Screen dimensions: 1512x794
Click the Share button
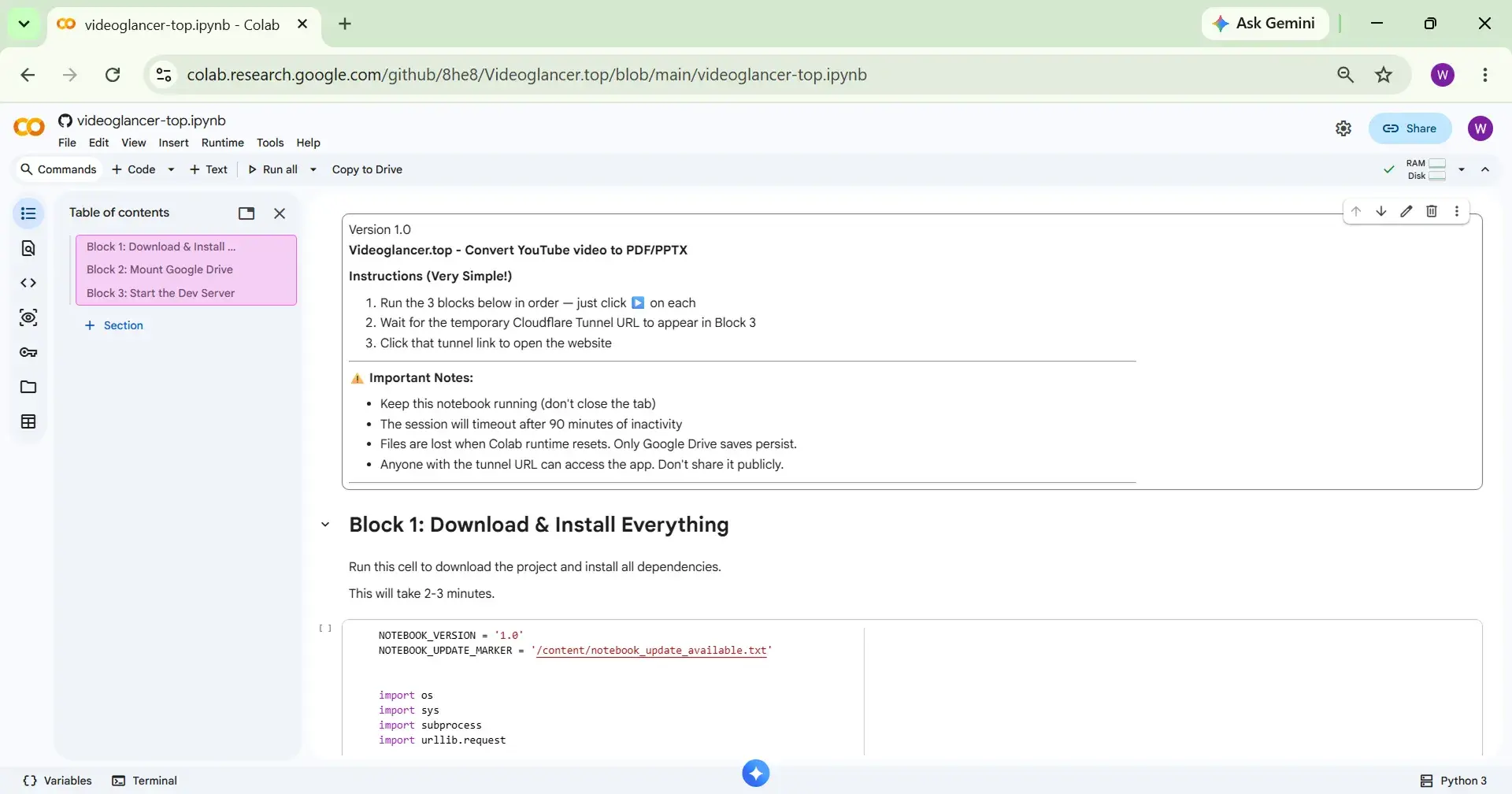pyautogui.click(x=1410, y=128)
